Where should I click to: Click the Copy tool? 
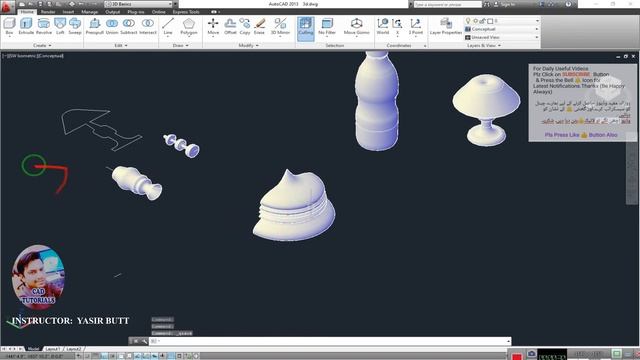click(x=245, y=26)
